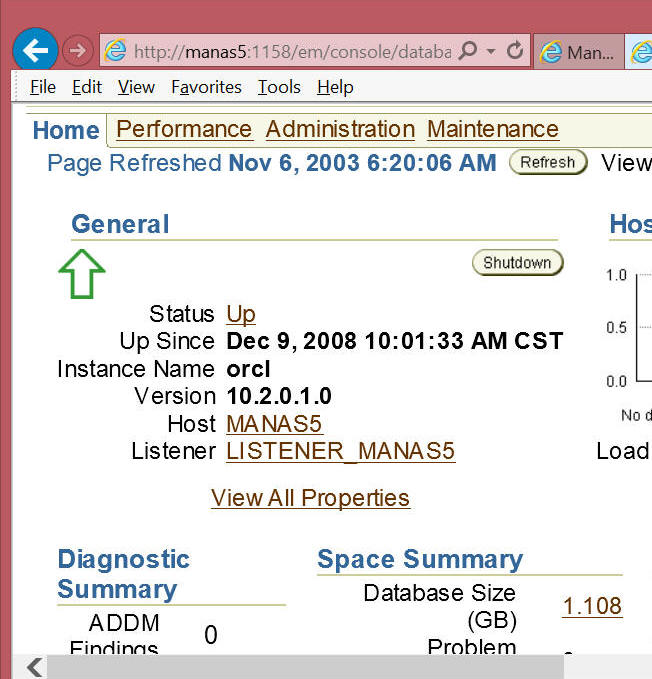Click the browser Forward arrow button

pos(77,50)
